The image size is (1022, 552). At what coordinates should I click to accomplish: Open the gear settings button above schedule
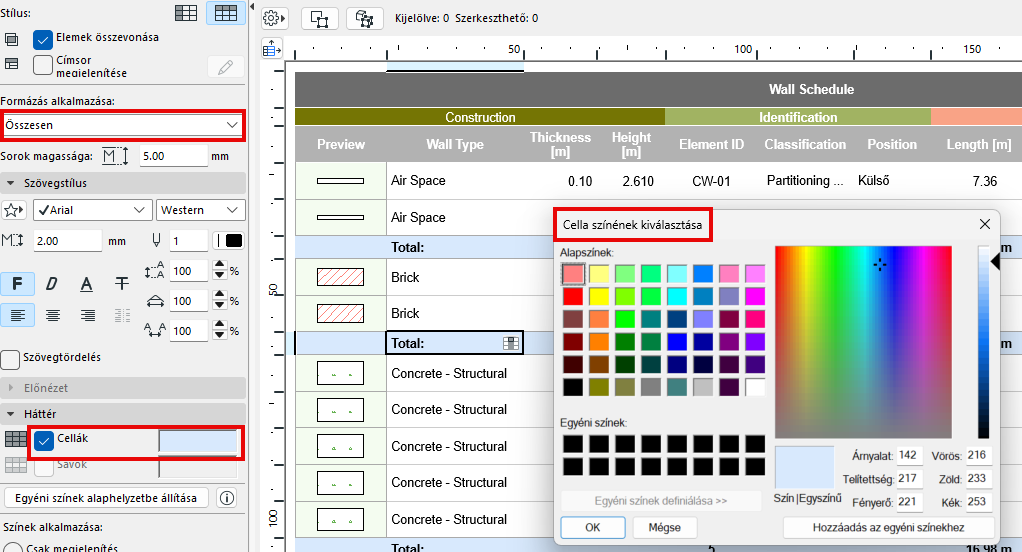point(273,18)
